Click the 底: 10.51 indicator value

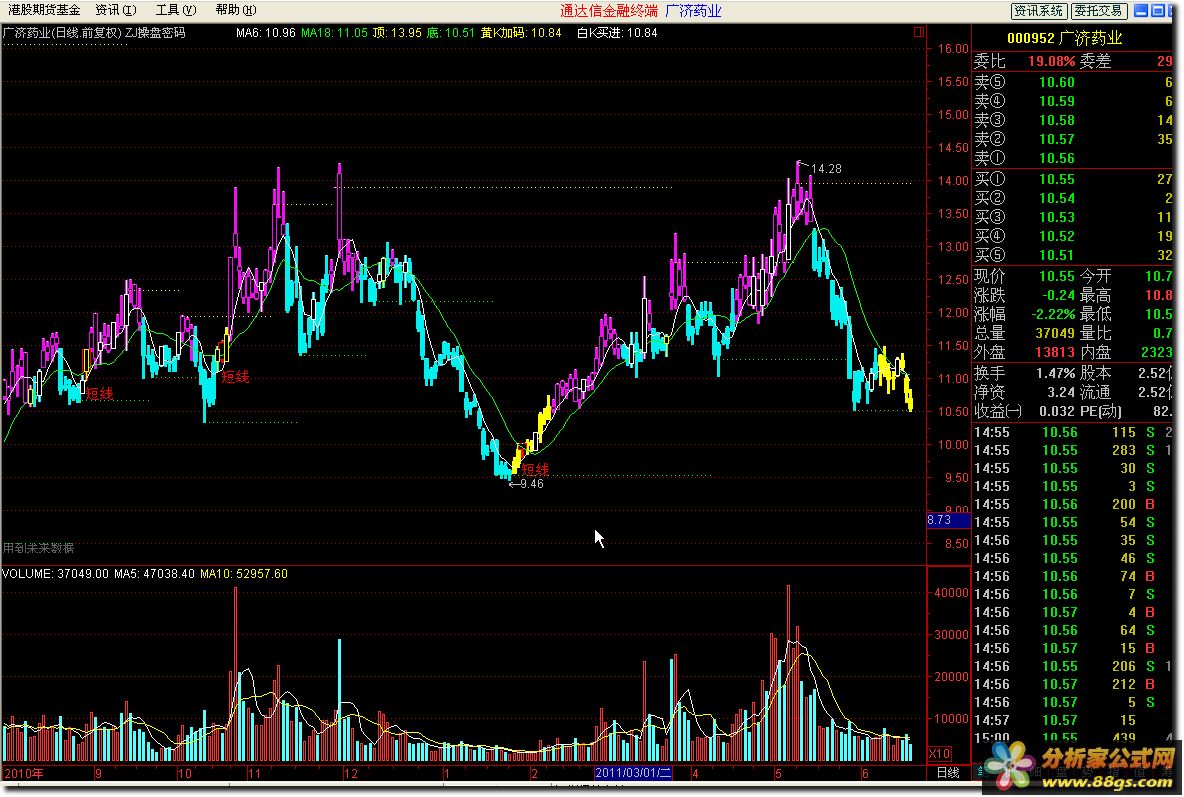tap(451, 33)
